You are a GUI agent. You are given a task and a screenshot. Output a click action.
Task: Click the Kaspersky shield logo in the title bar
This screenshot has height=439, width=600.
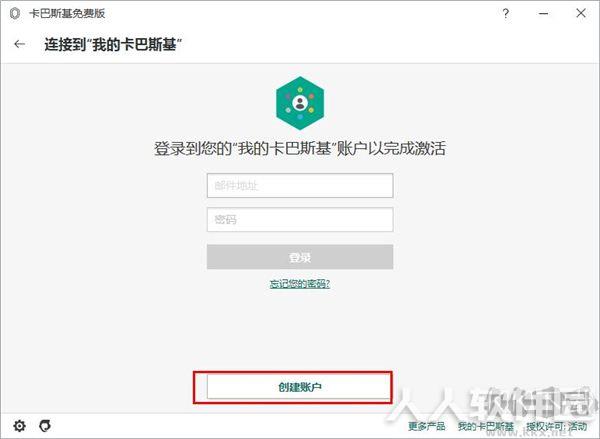pos(15,13)
